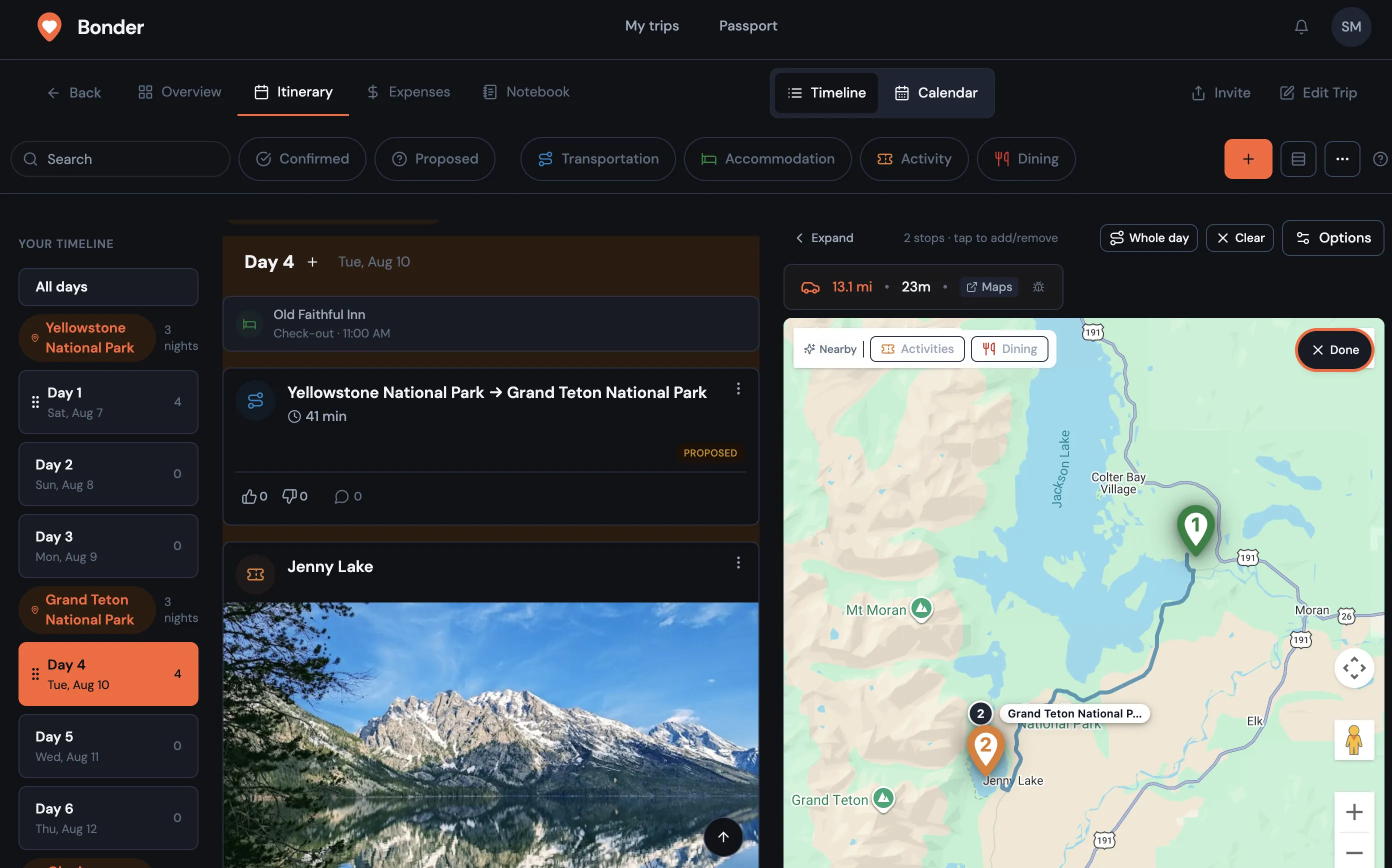Thumbs down the transportation proposal
The height and width of the screenshot is (868, 1392).
[294, 496]
